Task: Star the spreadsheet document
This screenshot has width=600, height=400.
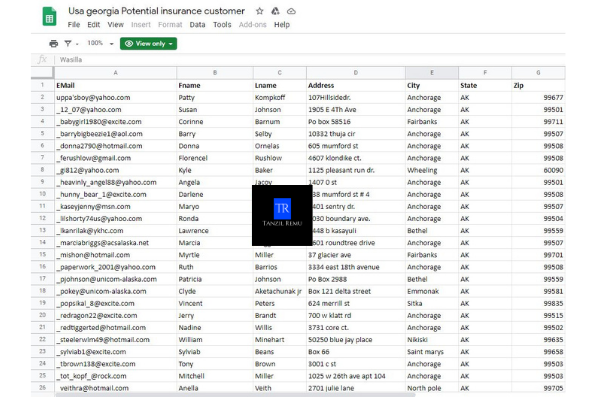Action: click(x=259, y=11)
